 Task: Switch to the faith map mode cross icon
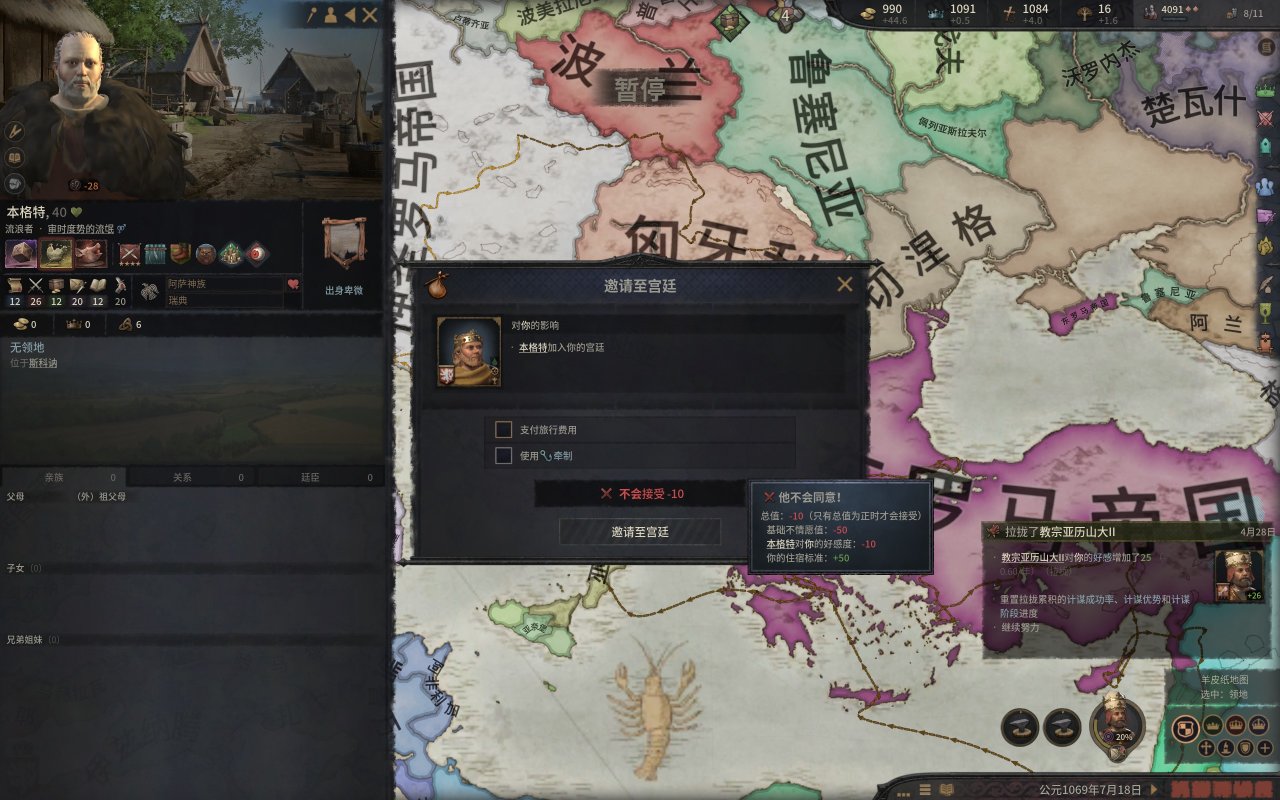click(x=1206, y=748)
